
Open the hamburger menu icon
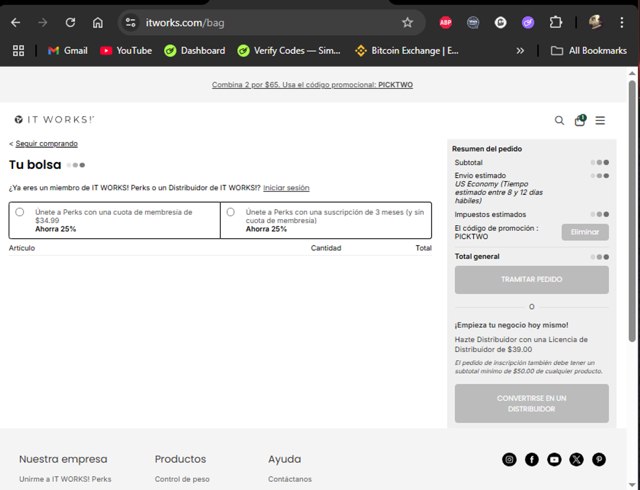coord(600,120)
